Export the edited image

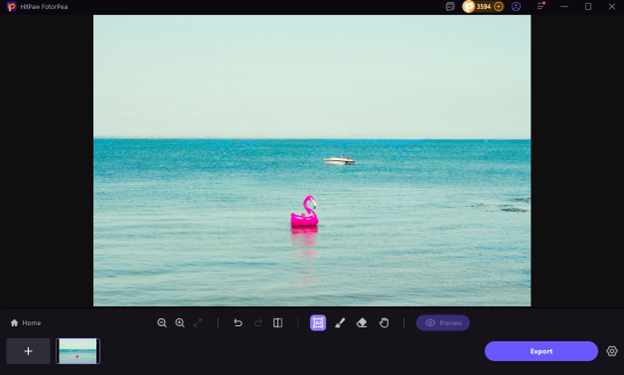pyautogui.click(x=541, y=351)
